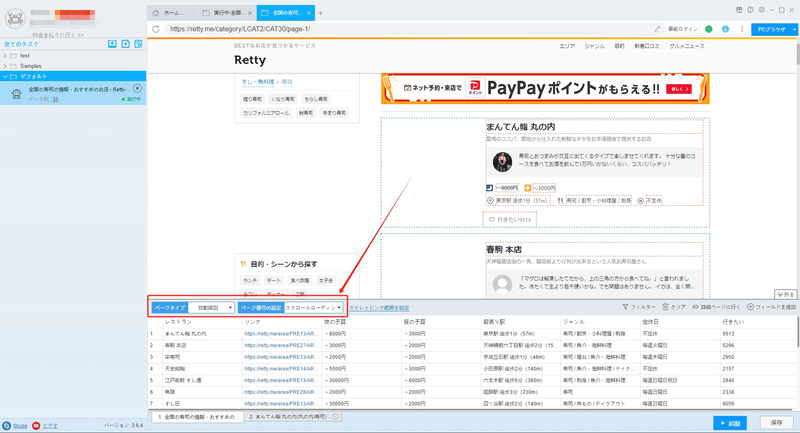
Task: Click 詳細ページに行く link icon
Action: pos(695,307)
